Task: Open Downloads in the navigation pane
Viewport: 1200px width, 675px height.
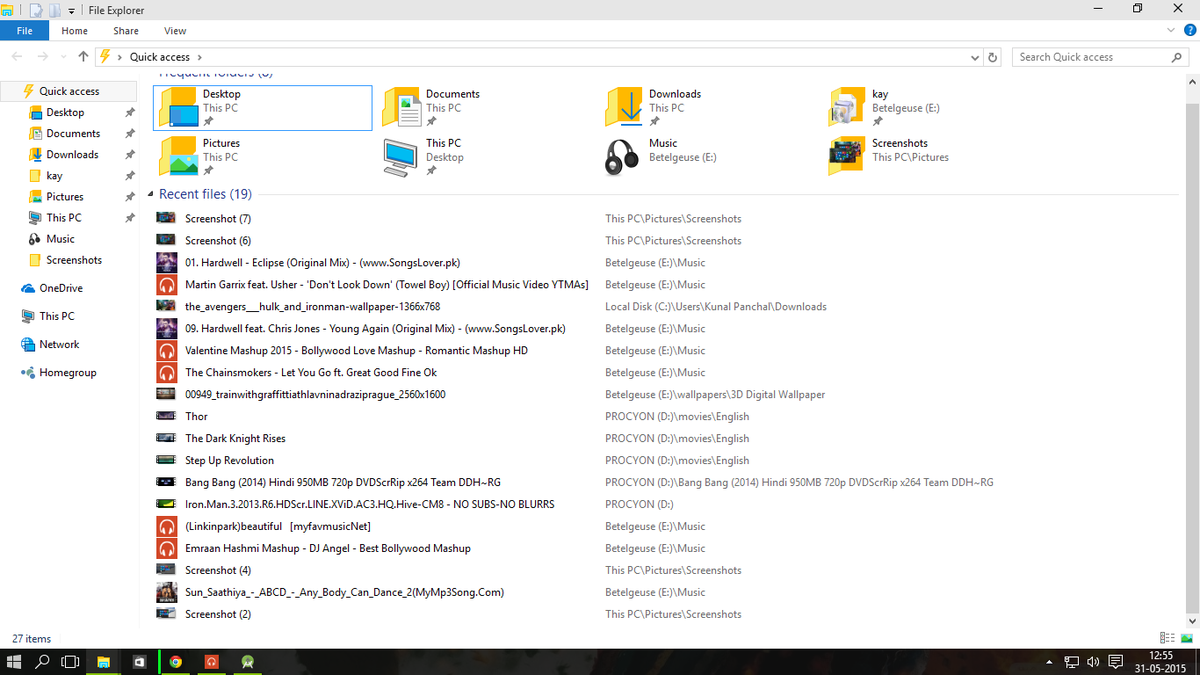Action: pyautogui.click(x=72, y=154)
